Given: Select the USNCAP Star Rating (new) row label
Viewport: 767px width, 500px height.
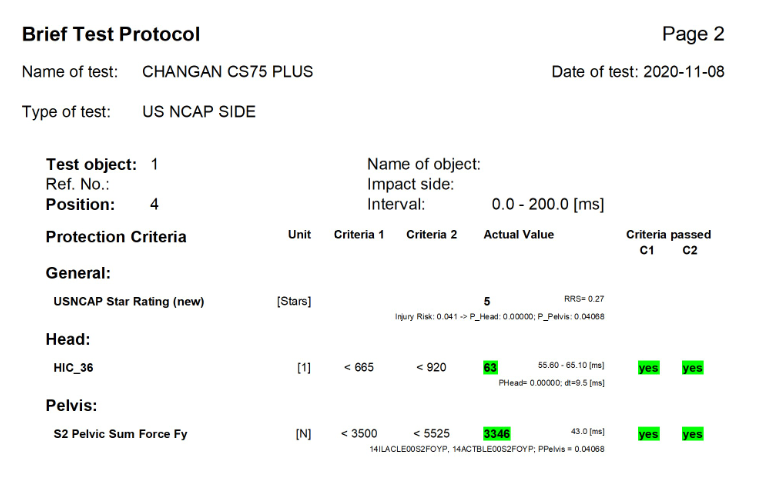Looking at the screenshot, I should coord(128,301).
